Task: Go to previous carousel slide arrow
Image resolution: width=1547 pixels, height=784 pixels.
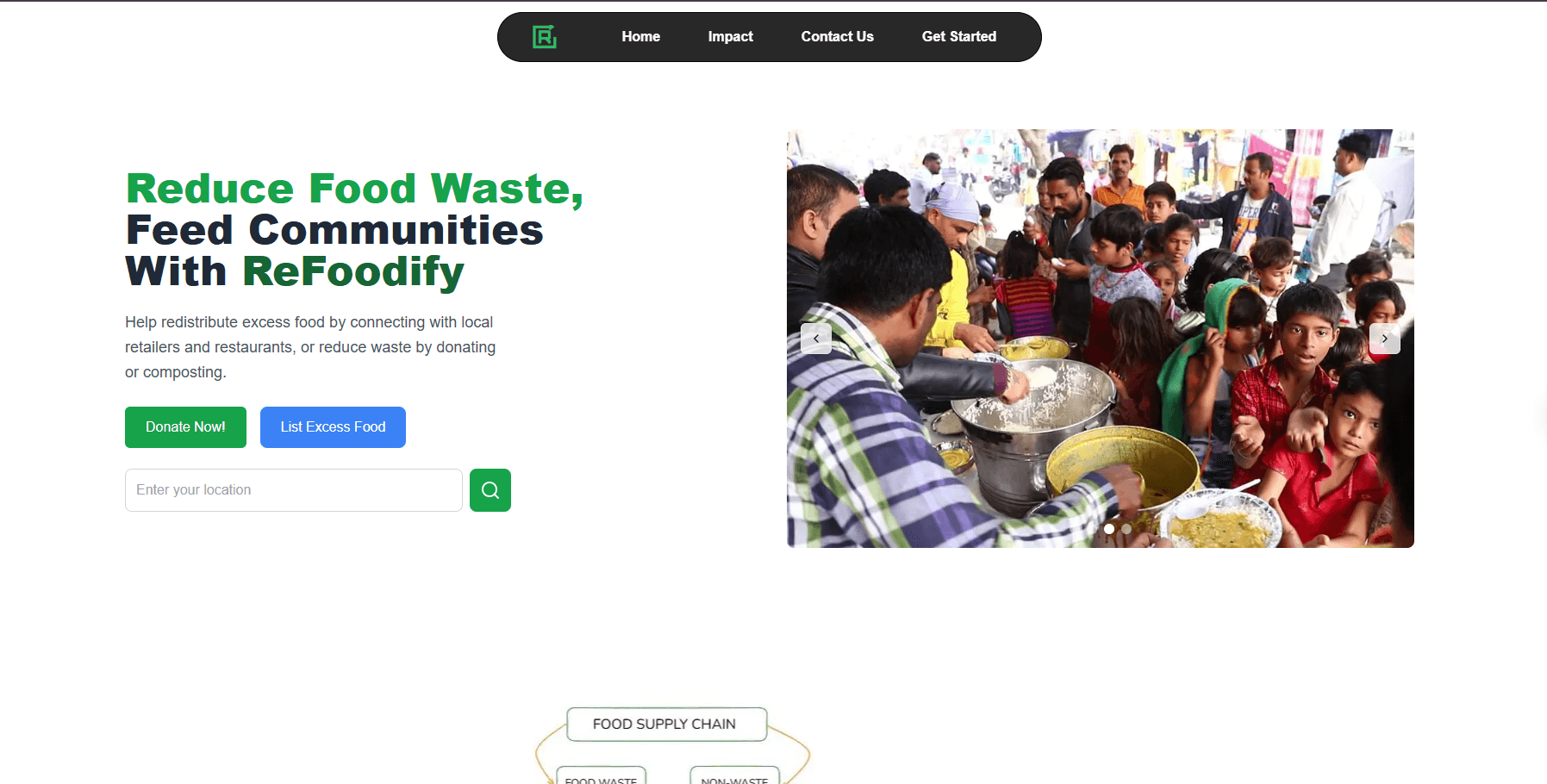Action: click(816, 339)
